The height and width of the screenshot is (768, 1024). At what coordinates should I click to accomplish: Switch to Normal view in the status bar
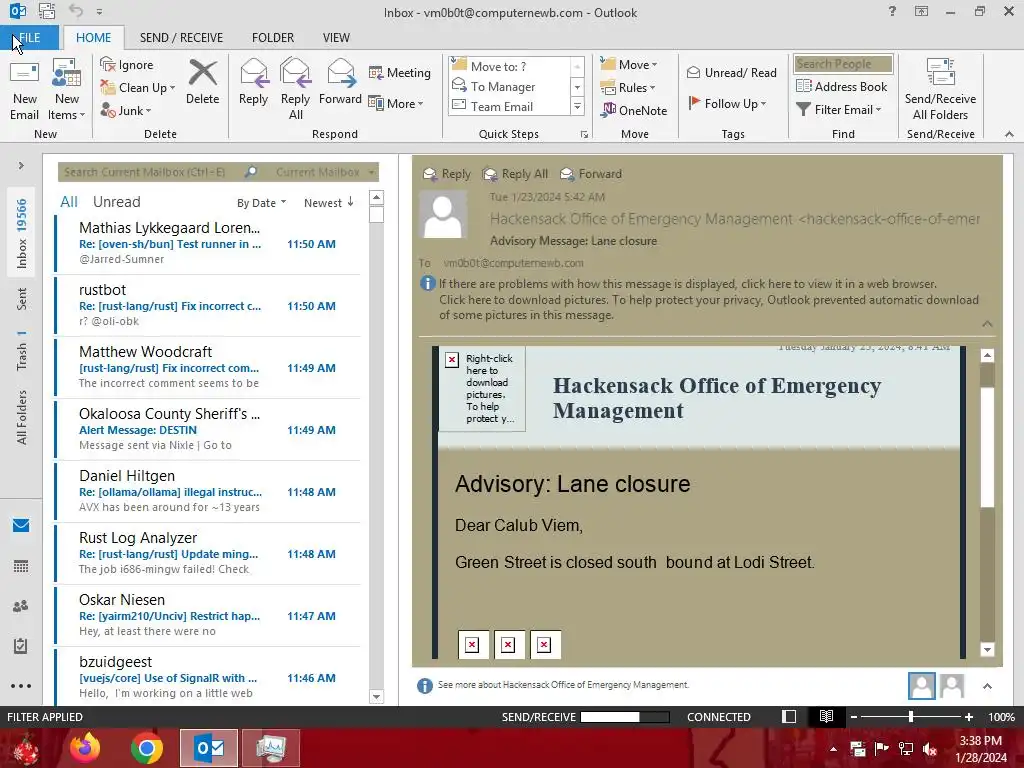pos(789,716)
